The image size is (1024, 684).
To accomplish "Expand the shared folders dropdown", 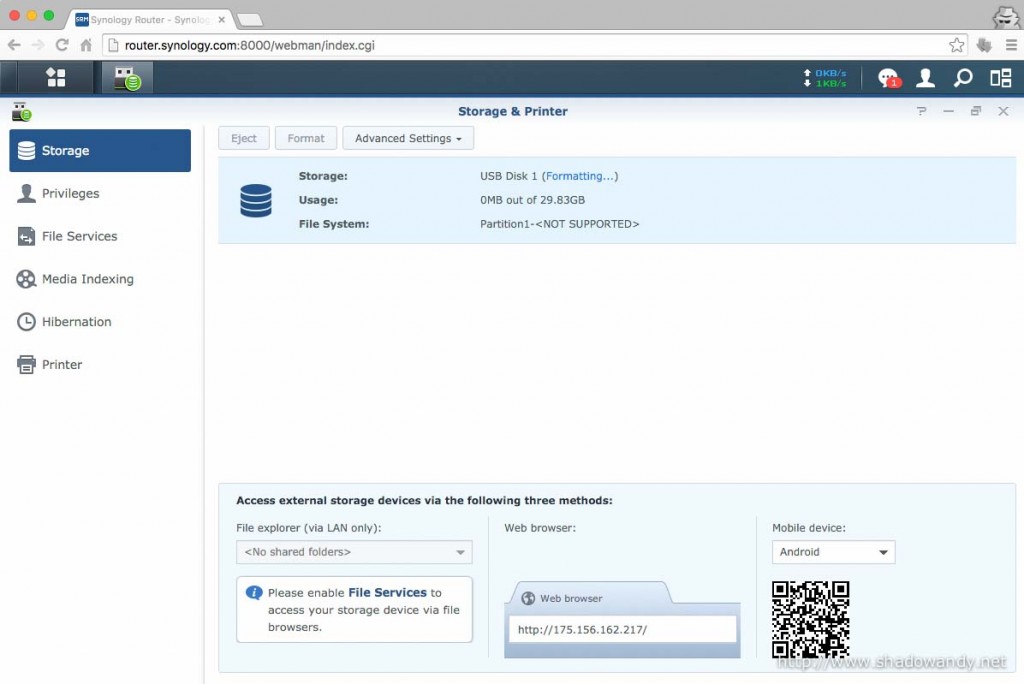I will click(x=354, y=551).
